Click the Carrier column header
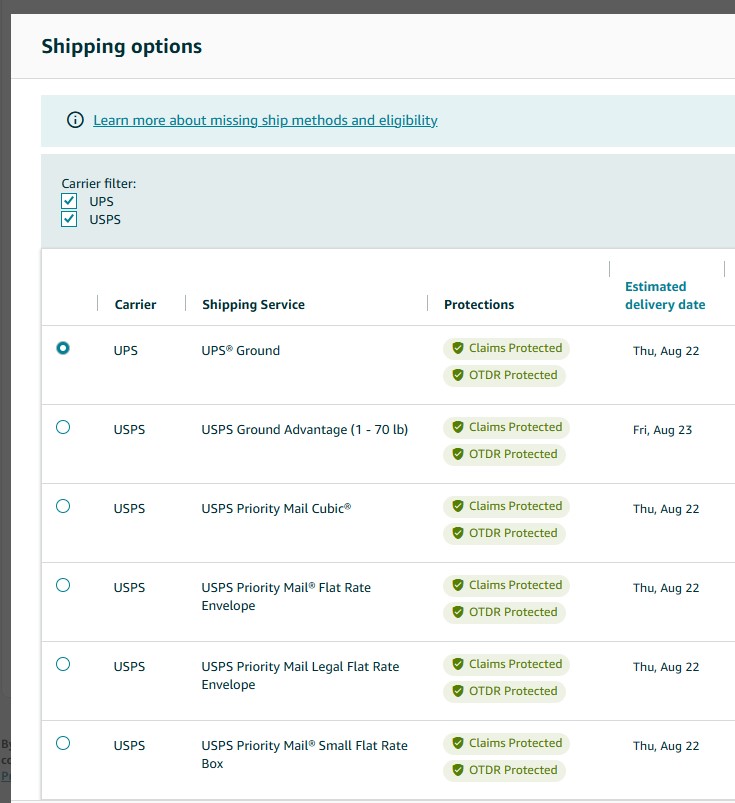This screenshot has width=735, height=803. 135,305
